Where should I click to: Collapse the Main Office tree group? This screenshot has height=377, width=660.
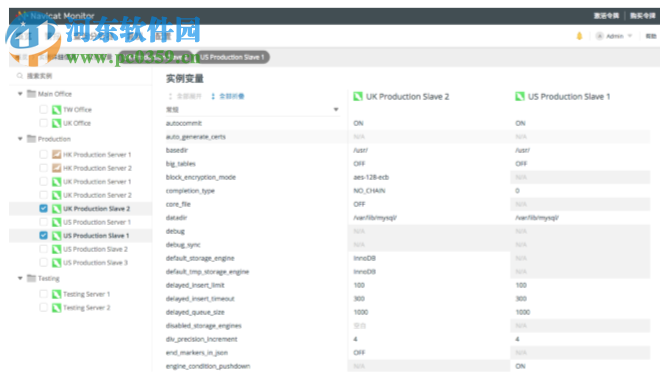[x=20, y=93]
